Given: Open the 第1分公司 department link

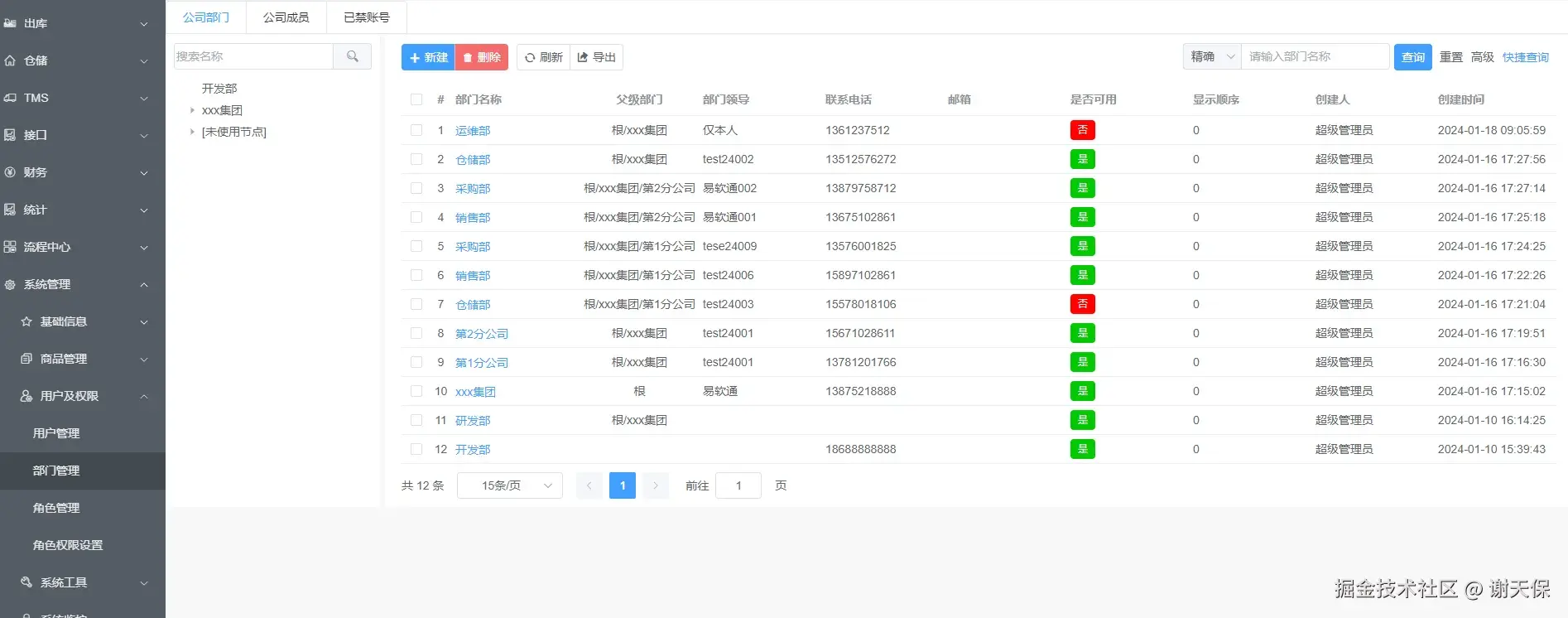Looking at the screenshot, I should point(482,363).
